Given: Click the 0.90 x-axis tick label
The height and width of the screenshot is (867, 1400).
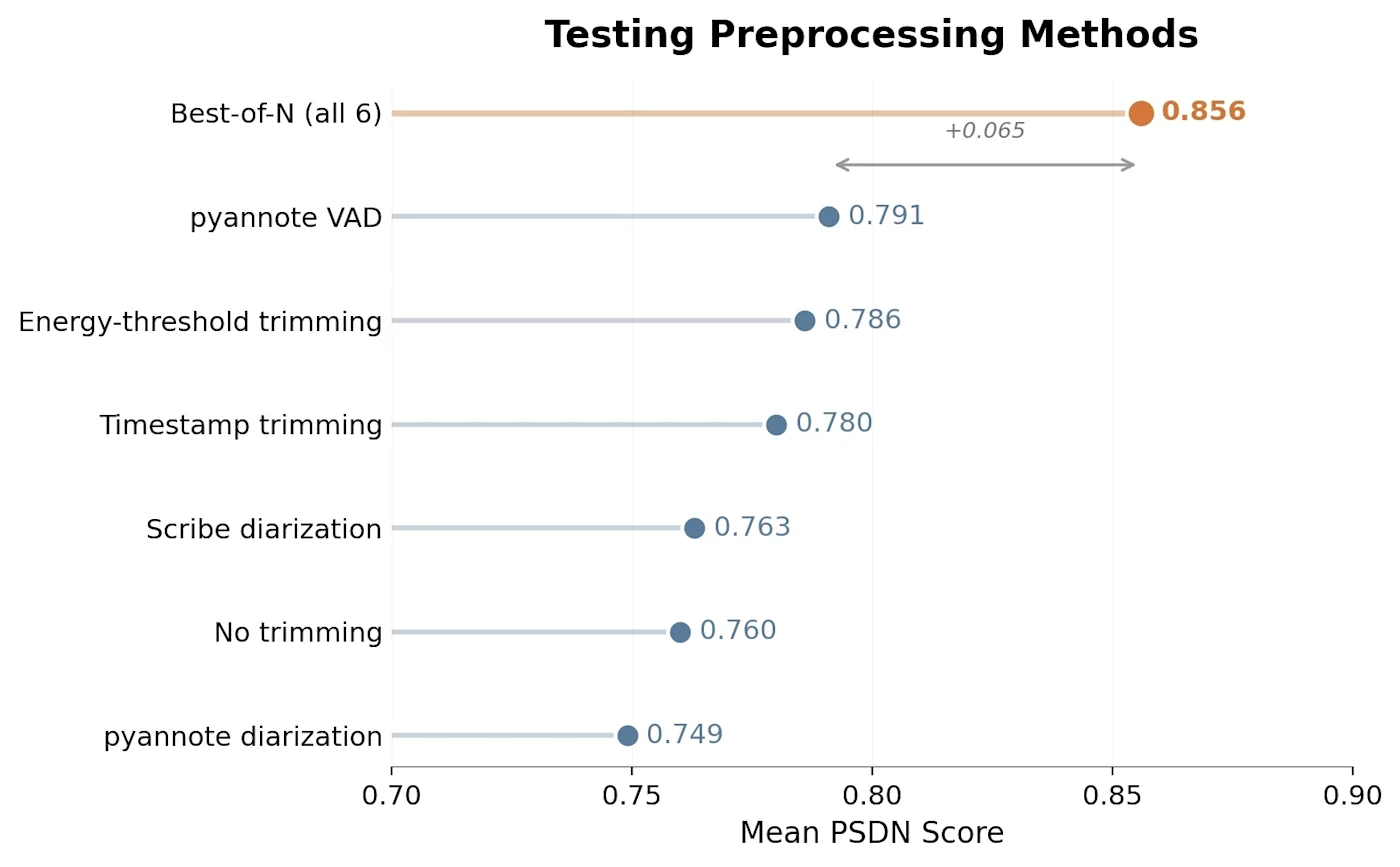Looking at the screenshot, I should (1352, 796).
